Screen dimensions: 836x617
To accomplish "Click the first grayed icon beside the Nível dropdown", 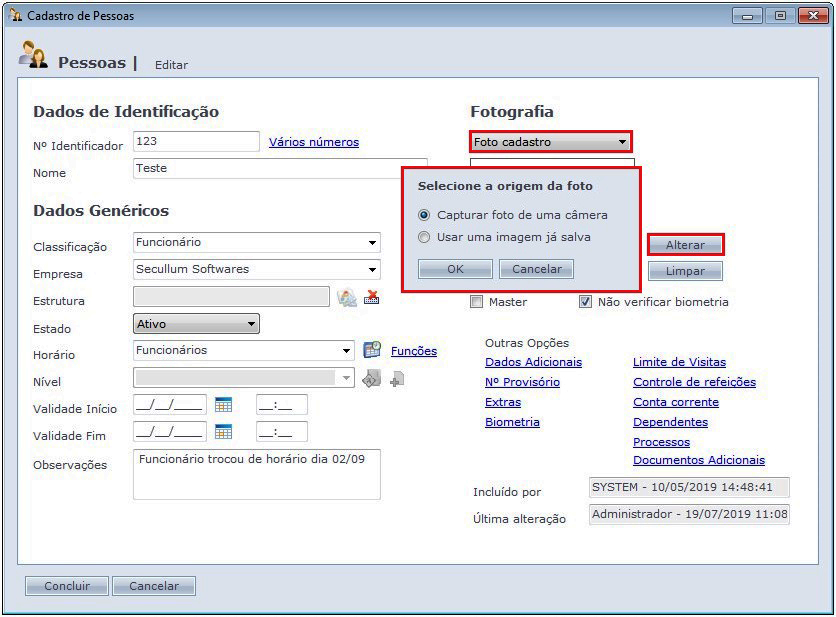I will [372, 378].
